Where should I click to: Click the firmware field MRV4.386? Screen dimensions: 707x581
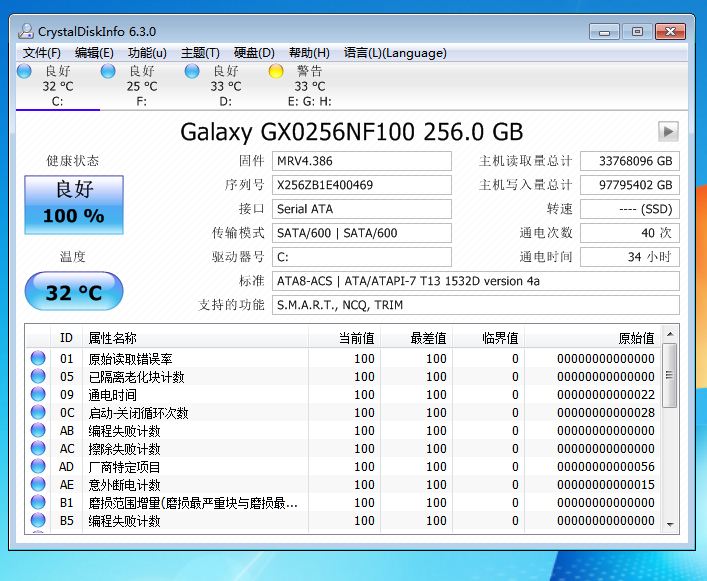pos(362,161)
